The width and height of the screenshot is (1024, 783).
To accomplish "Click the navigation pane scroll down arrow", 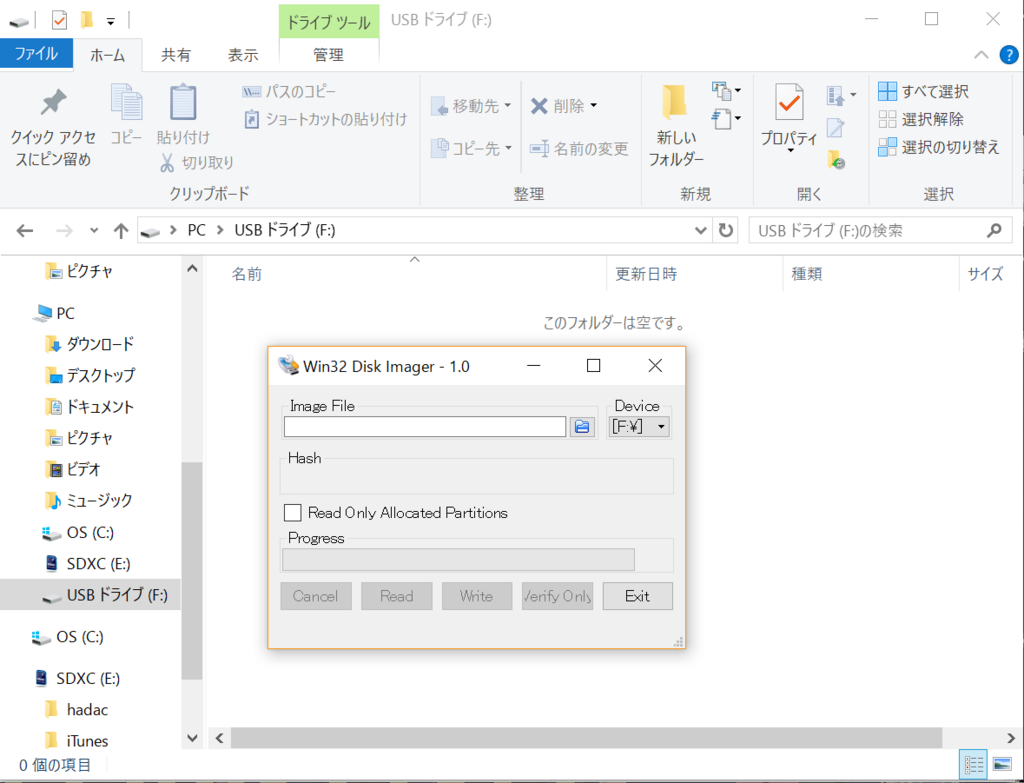I will (192, 739).
